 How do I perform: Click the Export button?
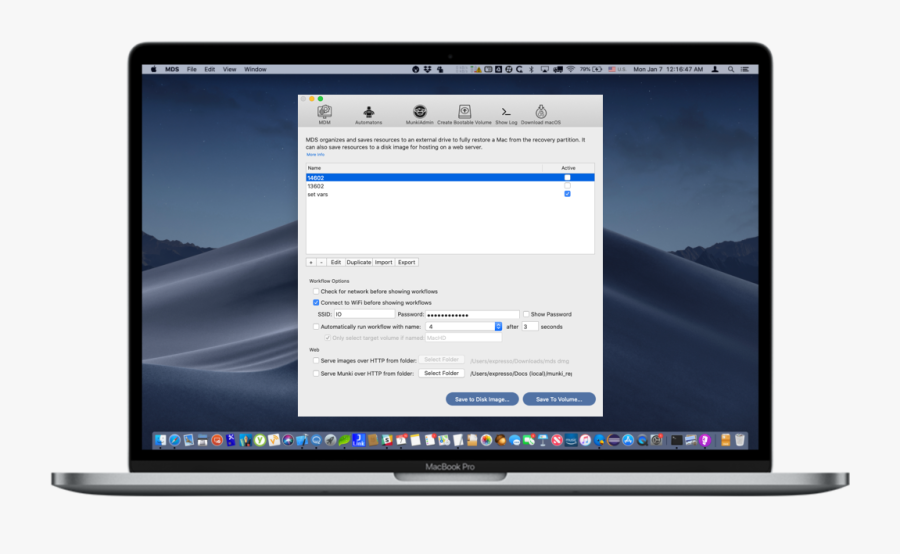click(x=406, y=262)
